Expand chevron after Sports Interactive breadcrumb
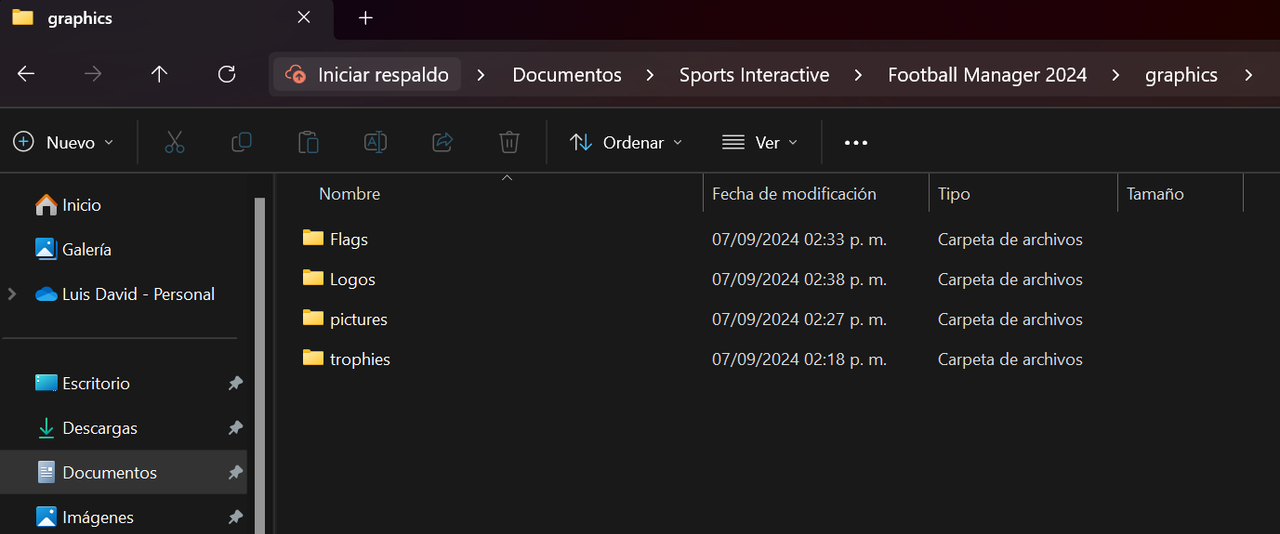 coord(859,75)
